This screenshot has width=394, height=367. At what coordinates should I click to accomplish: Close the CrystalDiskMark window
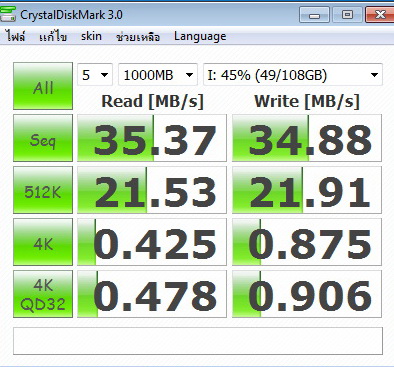coord(380,15)
